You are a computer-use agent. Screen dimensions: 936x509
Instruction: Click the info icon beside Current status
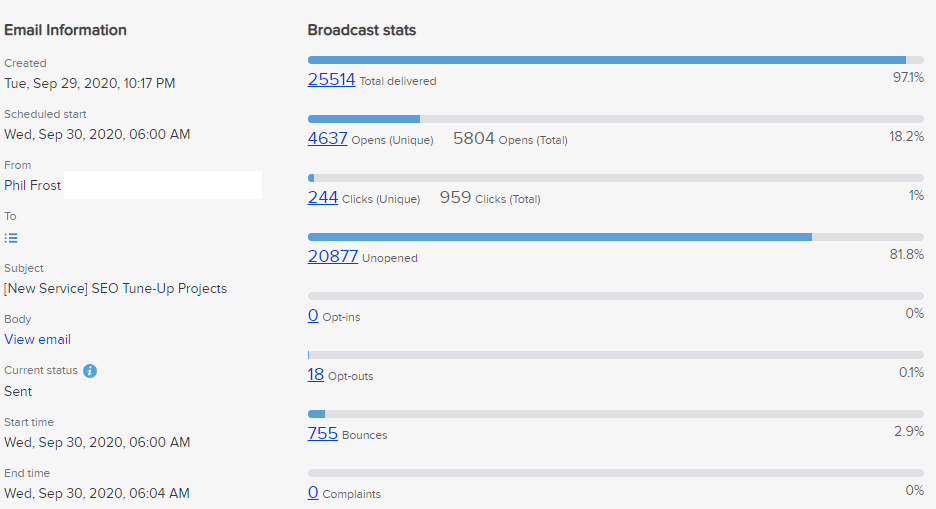click(90, 371)
